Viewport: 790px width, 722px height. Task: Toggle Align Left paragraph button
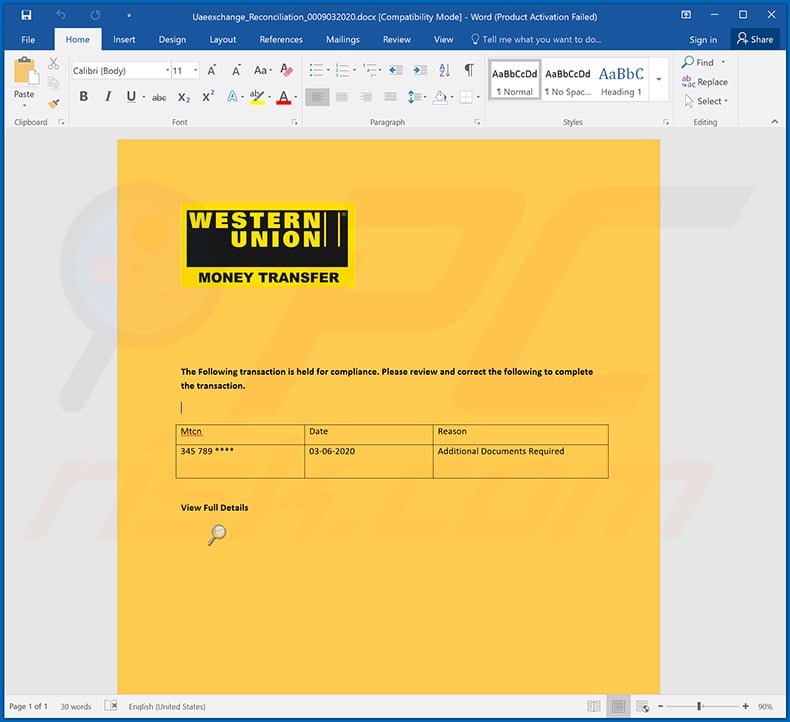click(317, 97)
